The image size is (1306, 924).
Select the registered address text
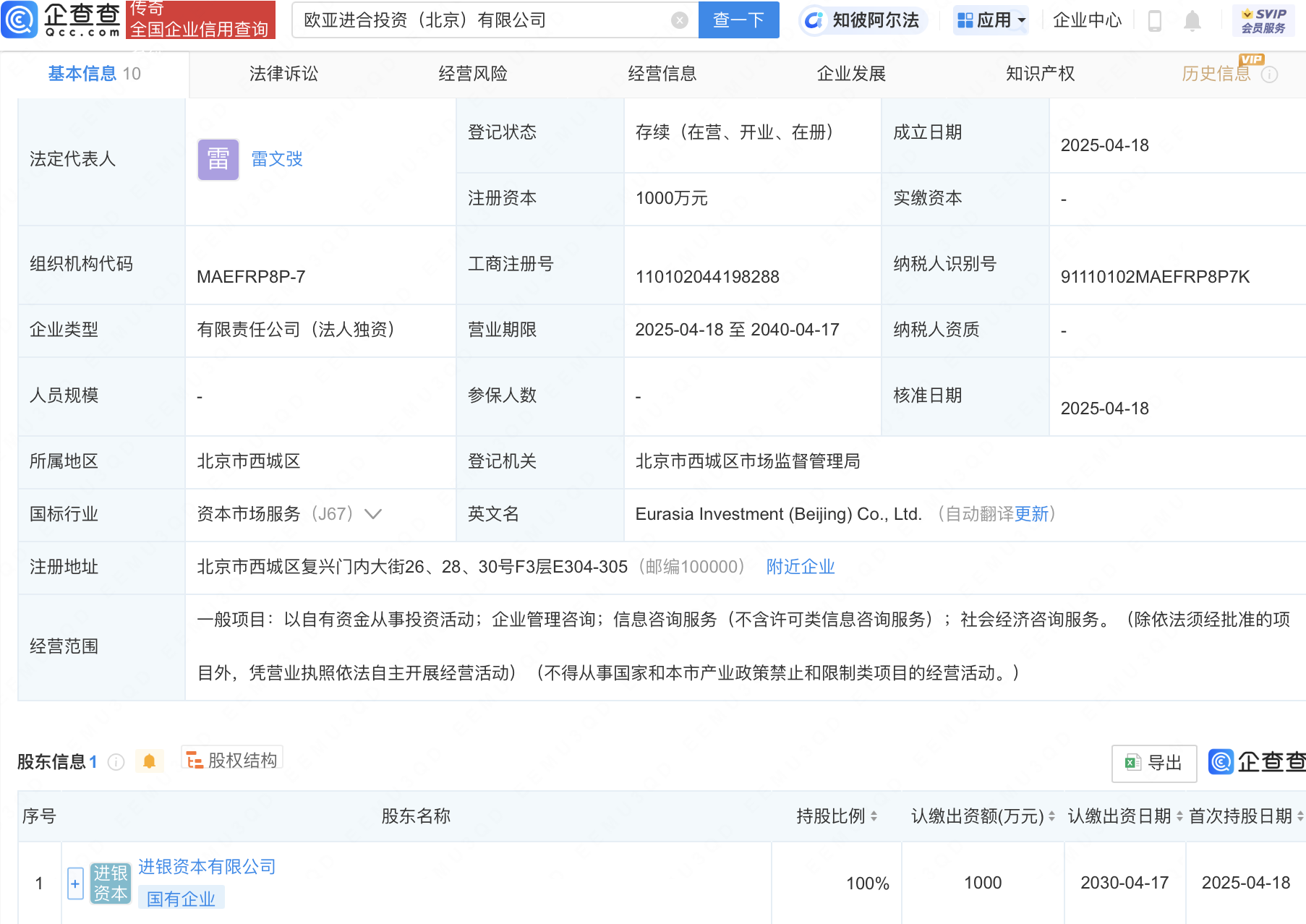coord(412,567)
